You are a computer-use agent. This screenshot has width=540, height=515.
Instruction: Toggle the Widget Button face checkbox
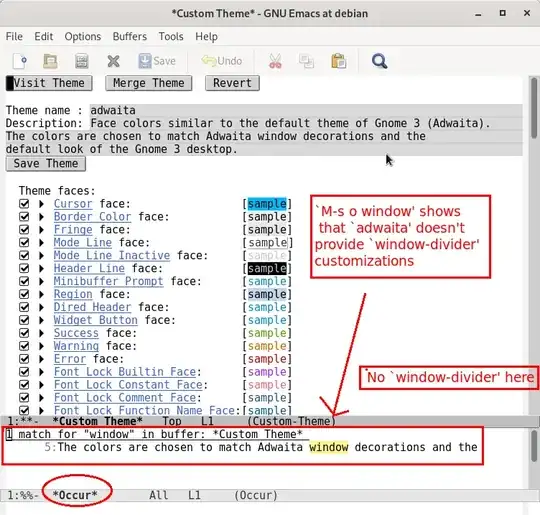[x=24, y=320]
